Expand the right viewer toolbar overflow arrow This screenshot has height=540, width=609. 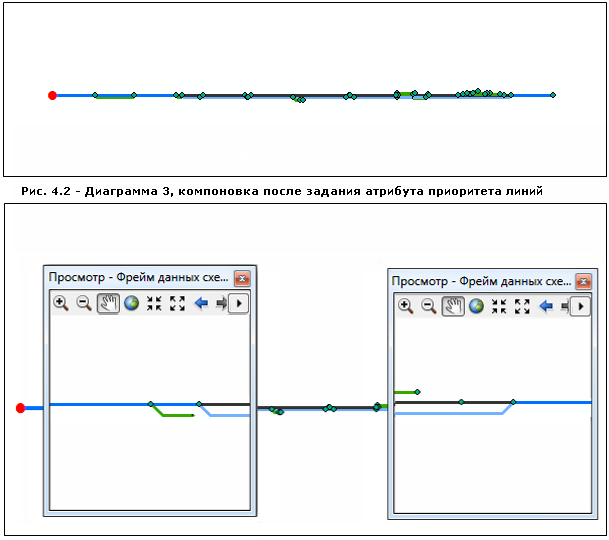(x=582, y=306)
